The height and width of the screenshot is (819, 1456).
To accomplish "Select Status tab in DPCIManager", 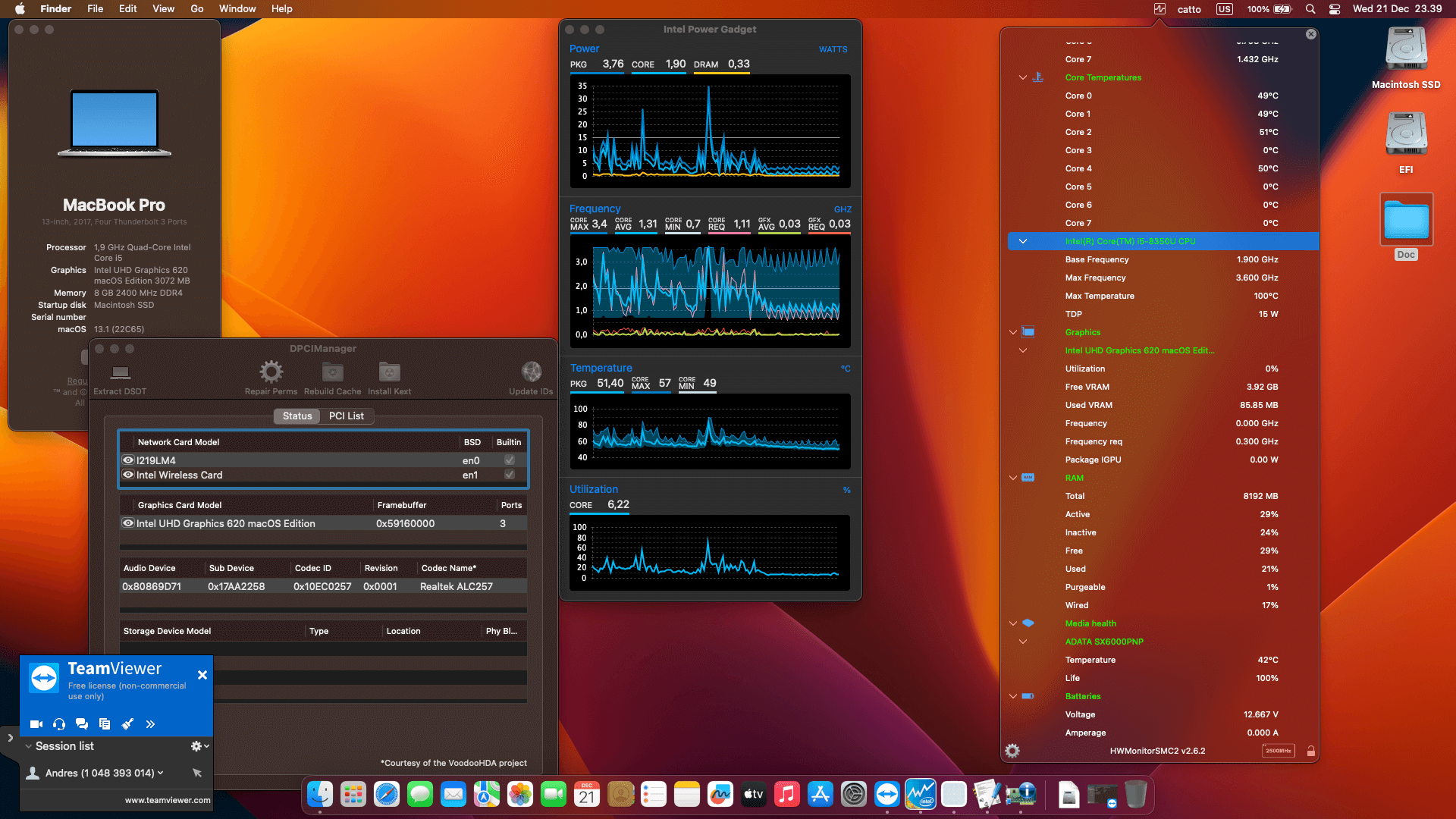I will point(297,416).
